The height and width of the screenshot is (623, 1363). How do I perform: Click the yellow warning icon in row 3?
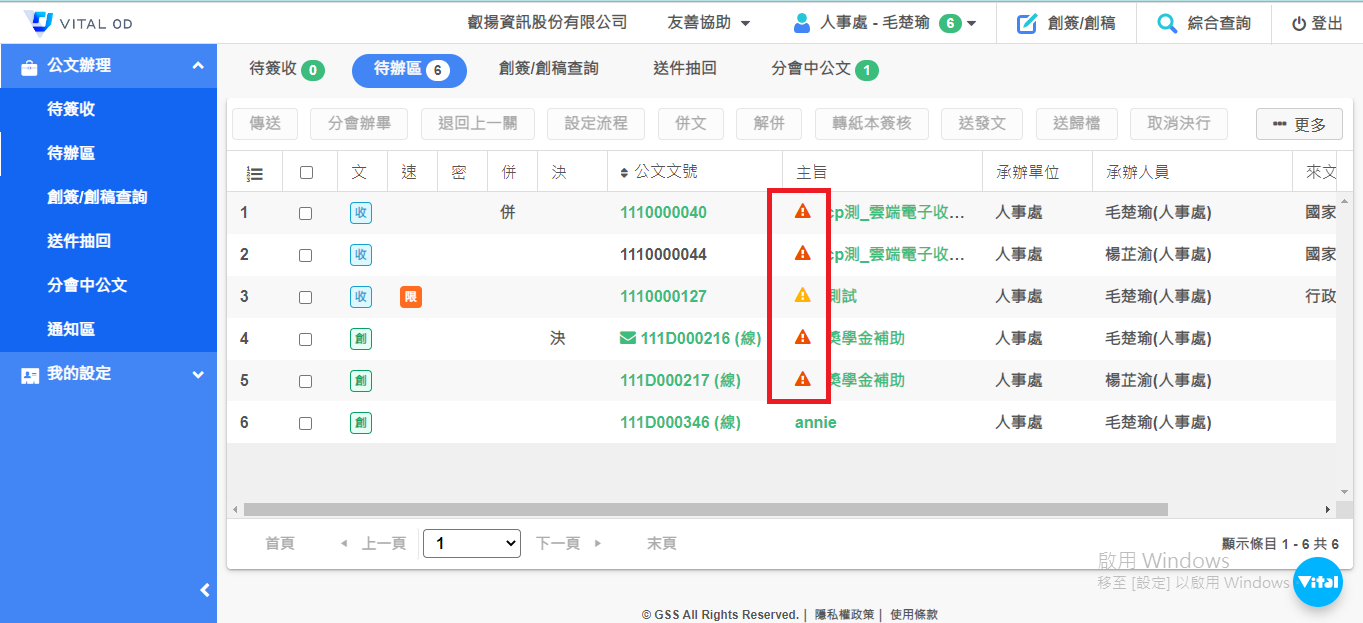[x=802, y=296]
